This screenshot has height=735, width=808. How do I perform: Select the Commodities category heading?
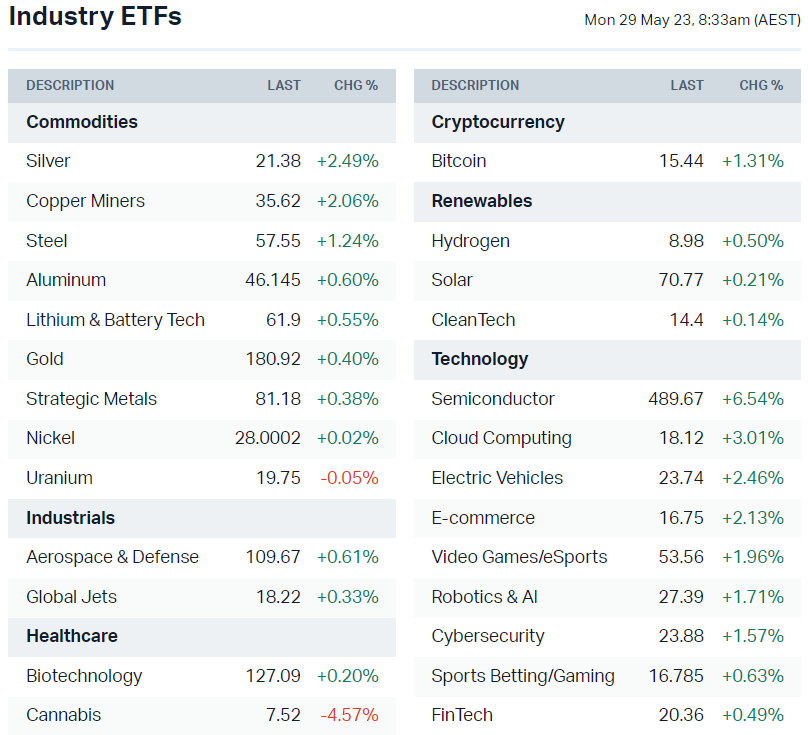(x=82, y=122)
